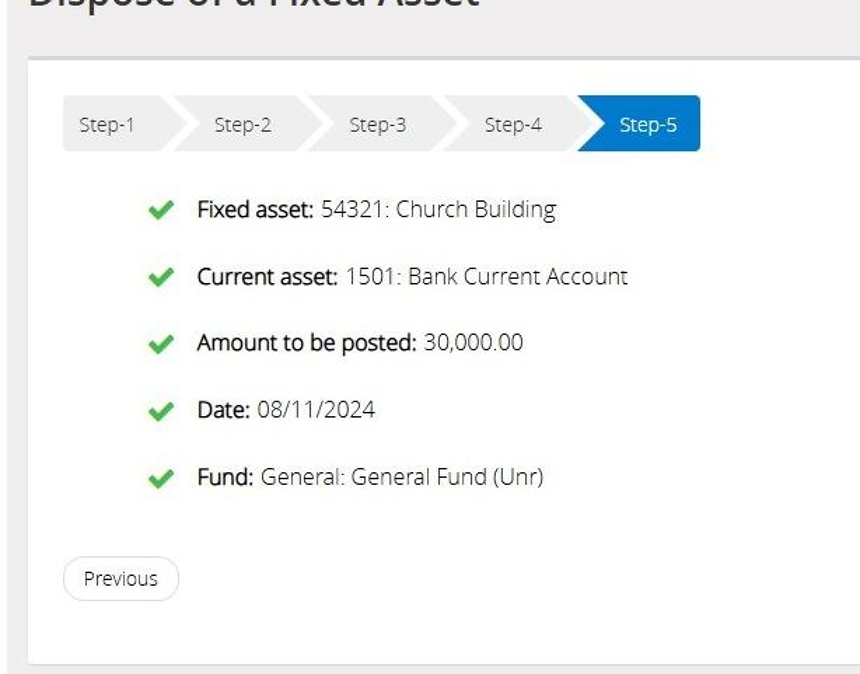The image size is (860, 674).
Task: Jump back to Step-4
Action: [513, 125]
